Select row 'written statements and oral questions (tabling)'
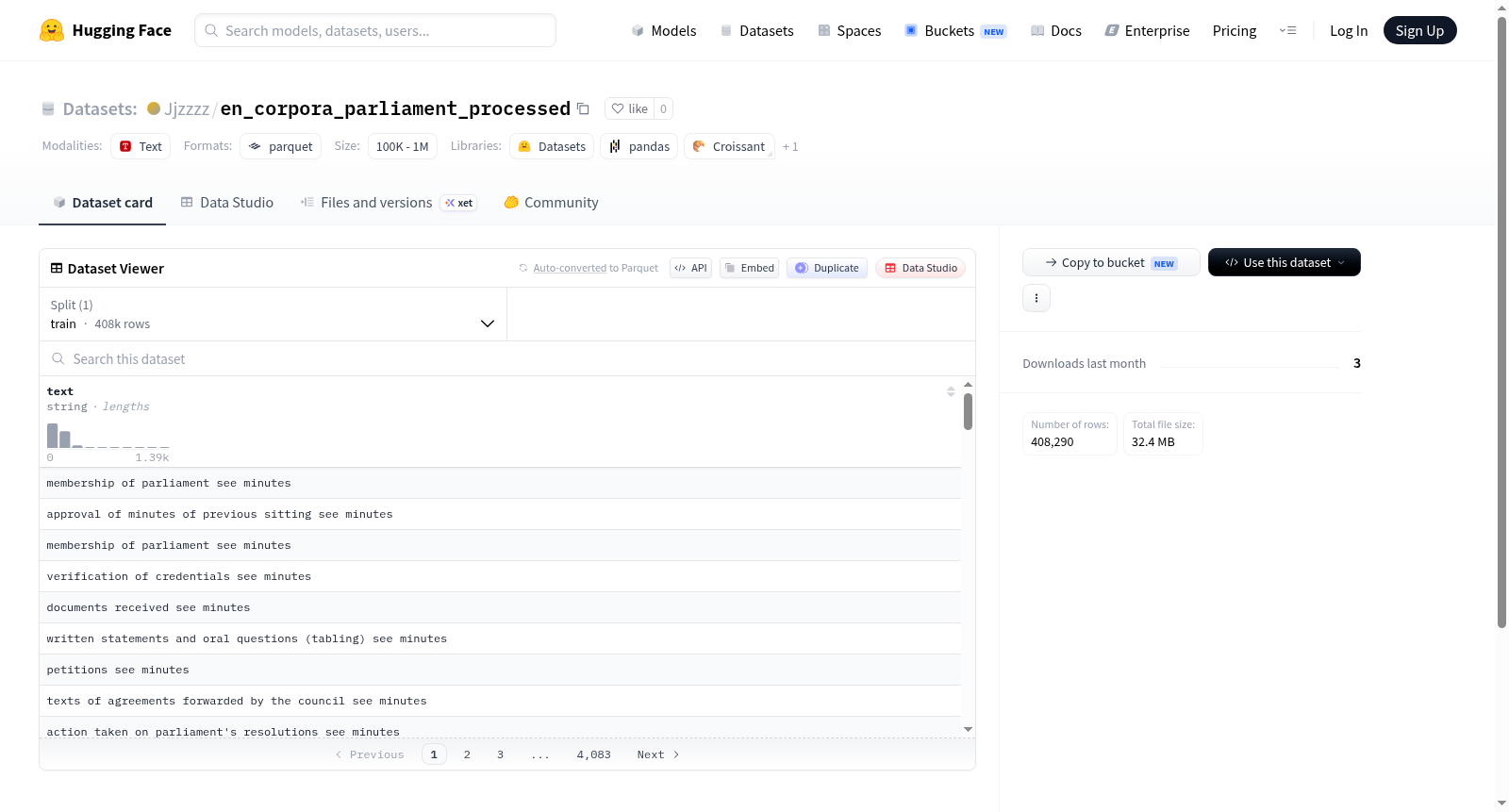1509x812 pixels. [x=500, y=638]
